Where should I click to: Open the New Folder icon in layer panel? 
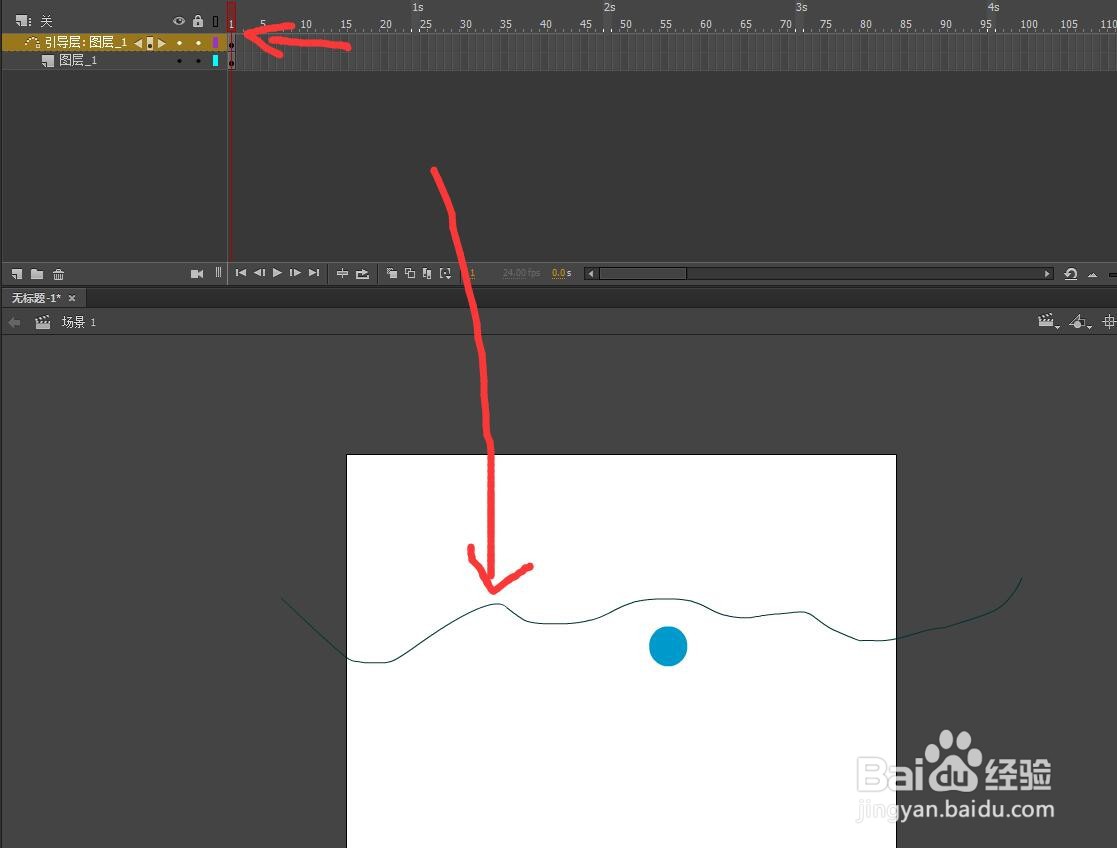[x=37, y=273]
